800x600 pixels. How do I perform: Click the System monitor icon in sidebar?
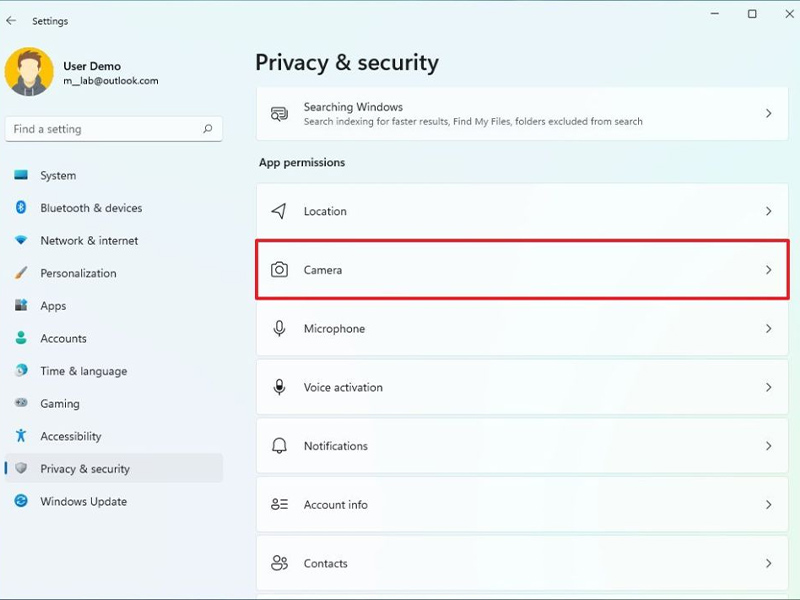tap(21, 175)
